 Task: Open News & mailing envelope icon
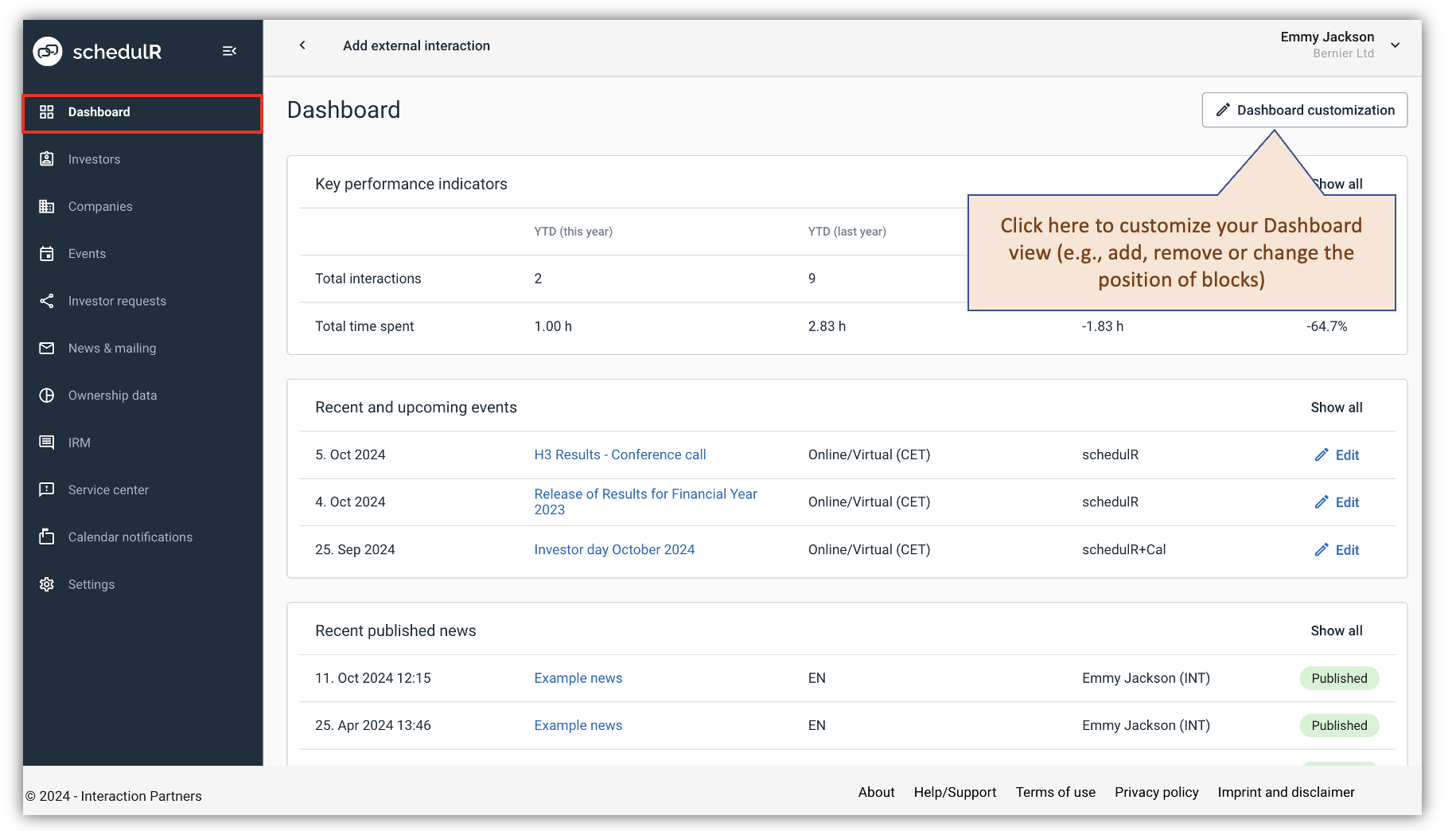pyautogui.click(x=47, y=348)
